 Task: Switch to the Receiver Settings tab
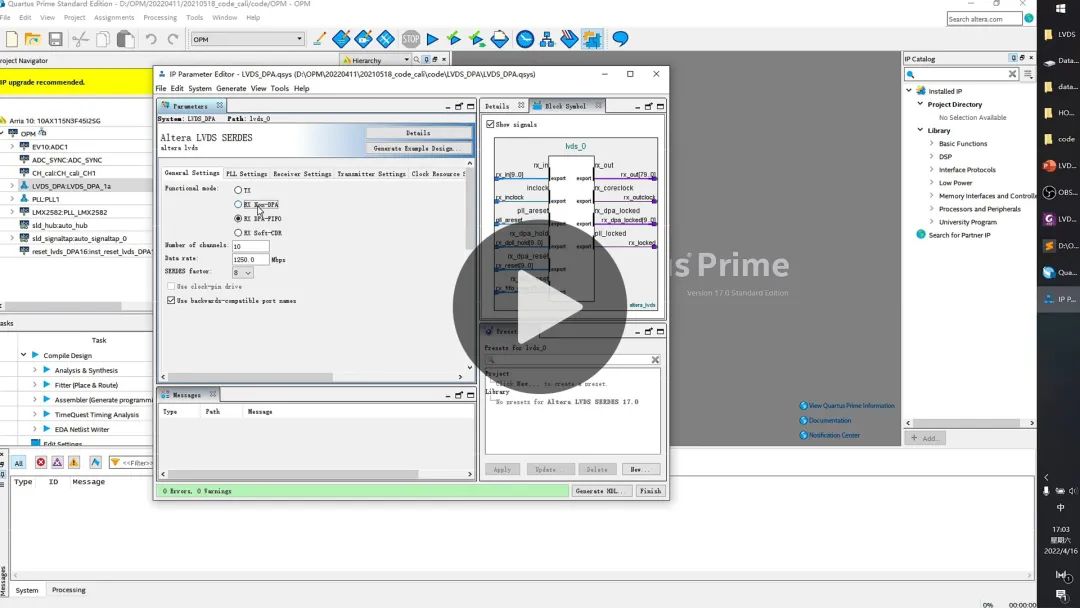(302, 174)
